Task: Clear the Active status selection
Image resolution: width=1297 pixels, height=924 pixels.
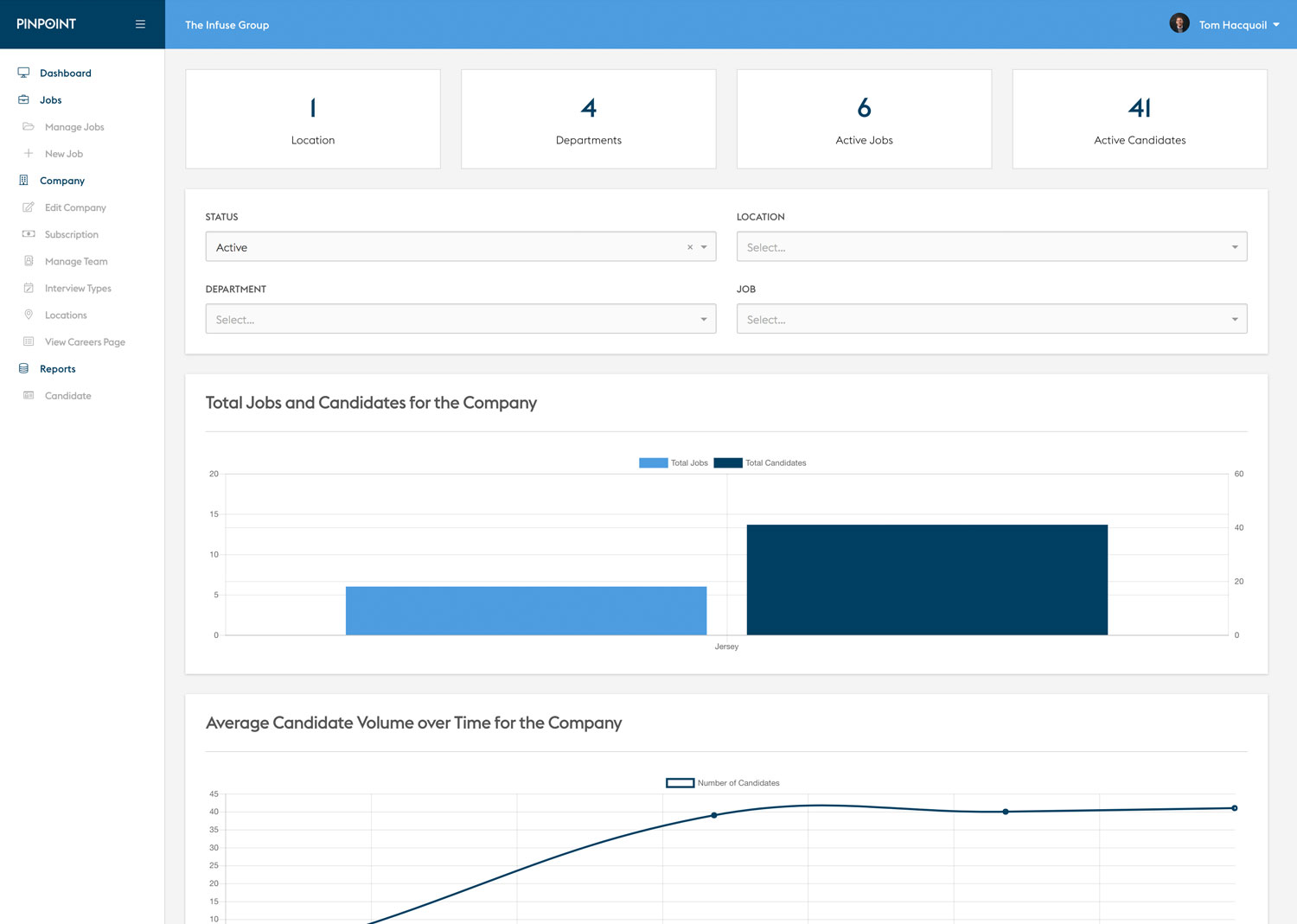Action: 690,247
